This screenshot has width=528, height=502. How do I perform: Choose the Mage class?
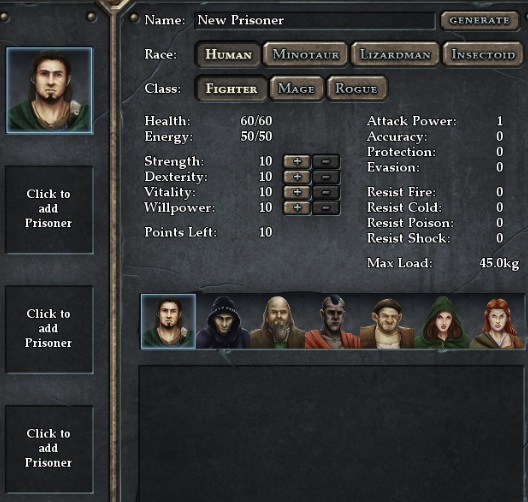point(297,89)
